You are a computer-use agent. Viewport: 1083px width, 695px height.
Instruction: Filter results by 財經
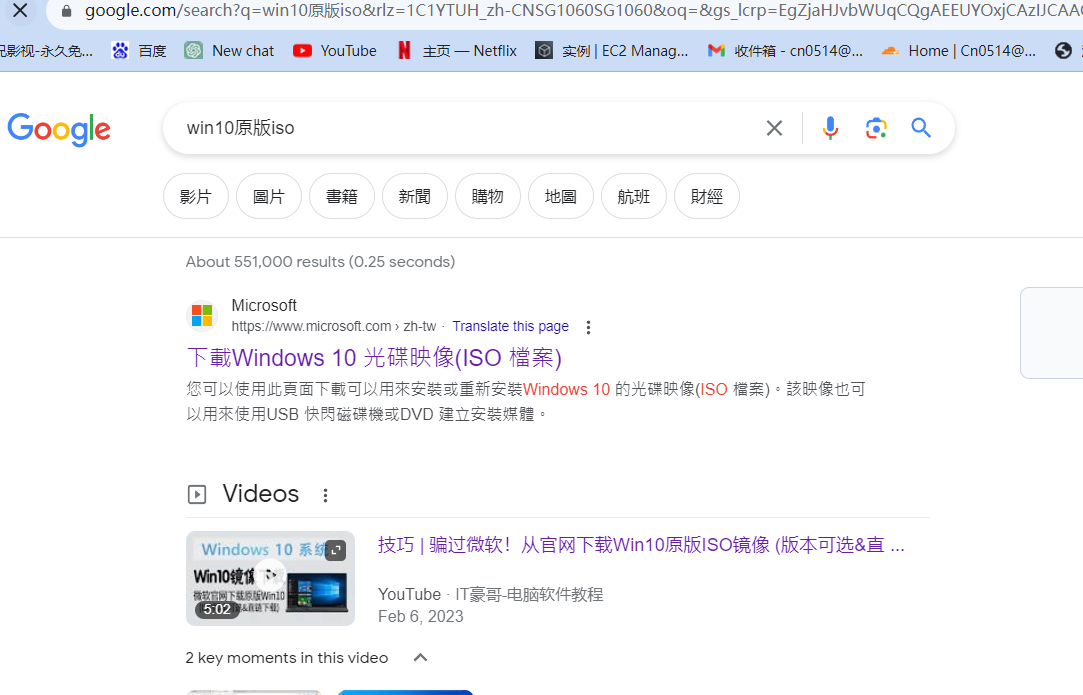[x=707, y=196]
